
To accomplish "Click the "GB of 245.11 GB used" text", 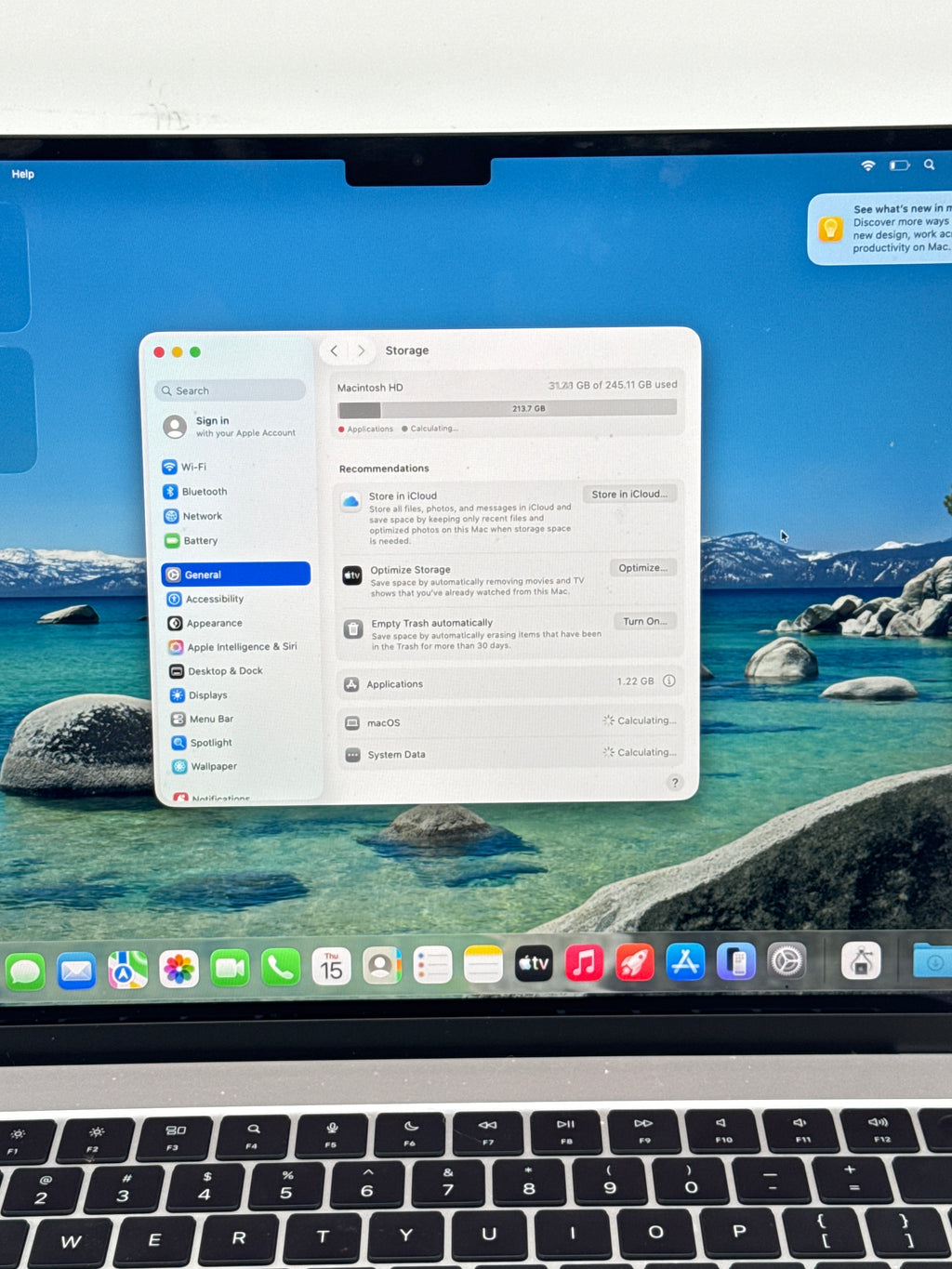I will coord(627,385).
